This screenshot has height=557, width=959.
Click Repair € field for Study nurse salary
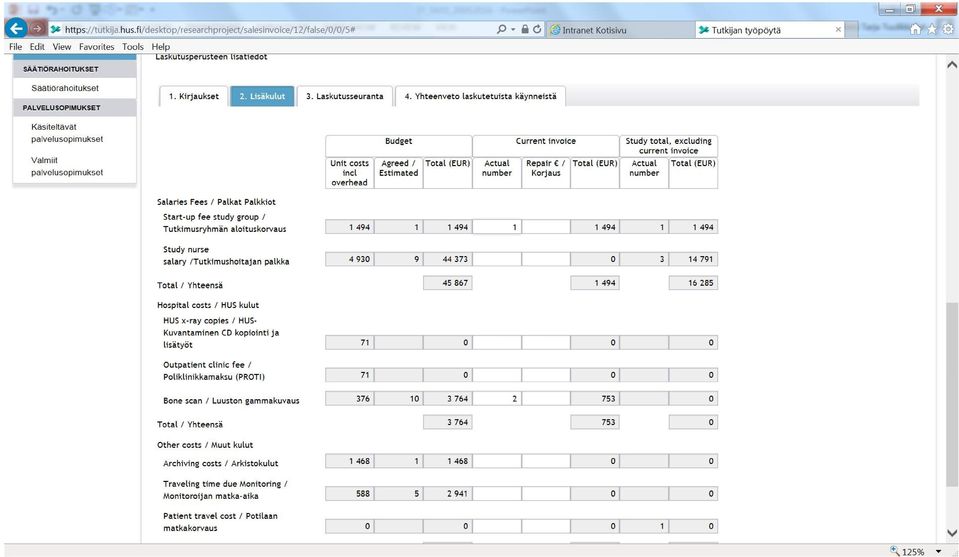point(546,259)
